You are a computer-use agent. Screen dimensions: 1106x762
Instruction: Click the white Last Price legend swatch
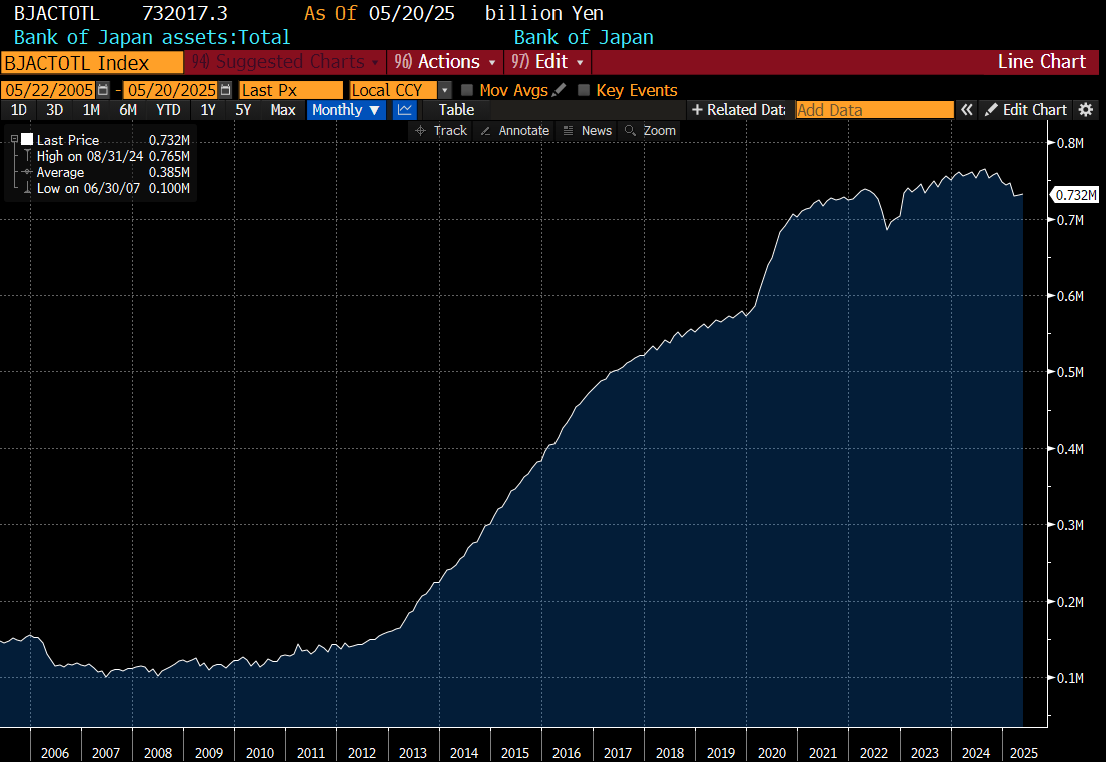[x=27, y=139]
